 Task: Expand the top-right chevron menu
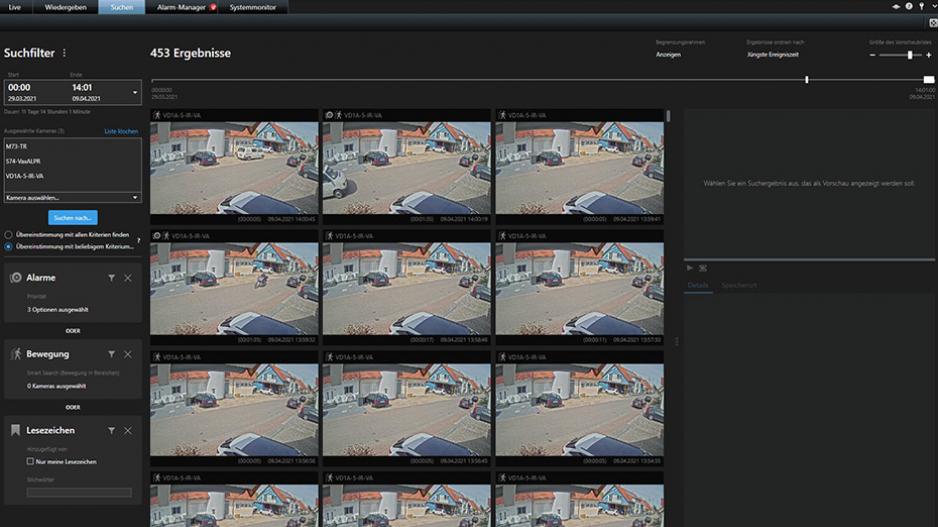[934, 6]
